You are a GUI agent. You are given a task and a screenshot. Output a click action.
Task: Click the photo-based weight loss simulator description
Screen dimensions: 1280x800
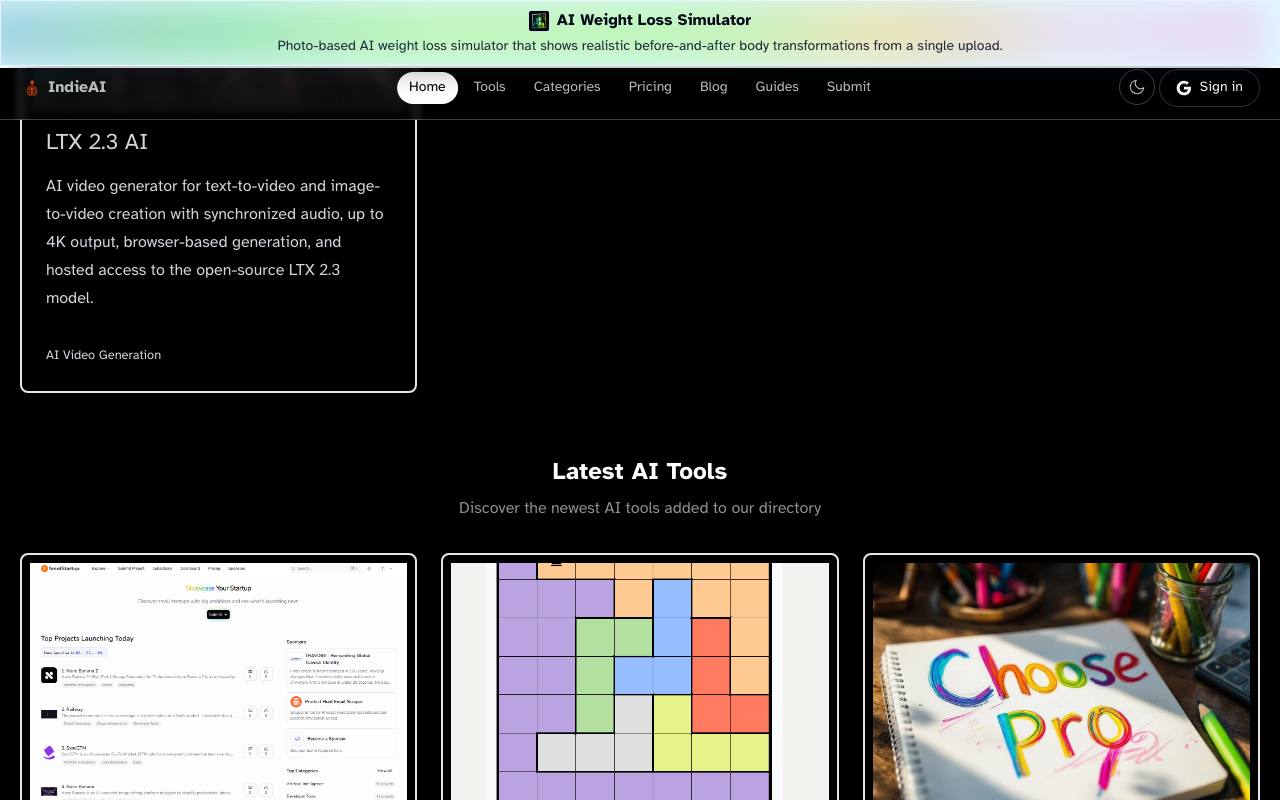click(x=640, y=46)
